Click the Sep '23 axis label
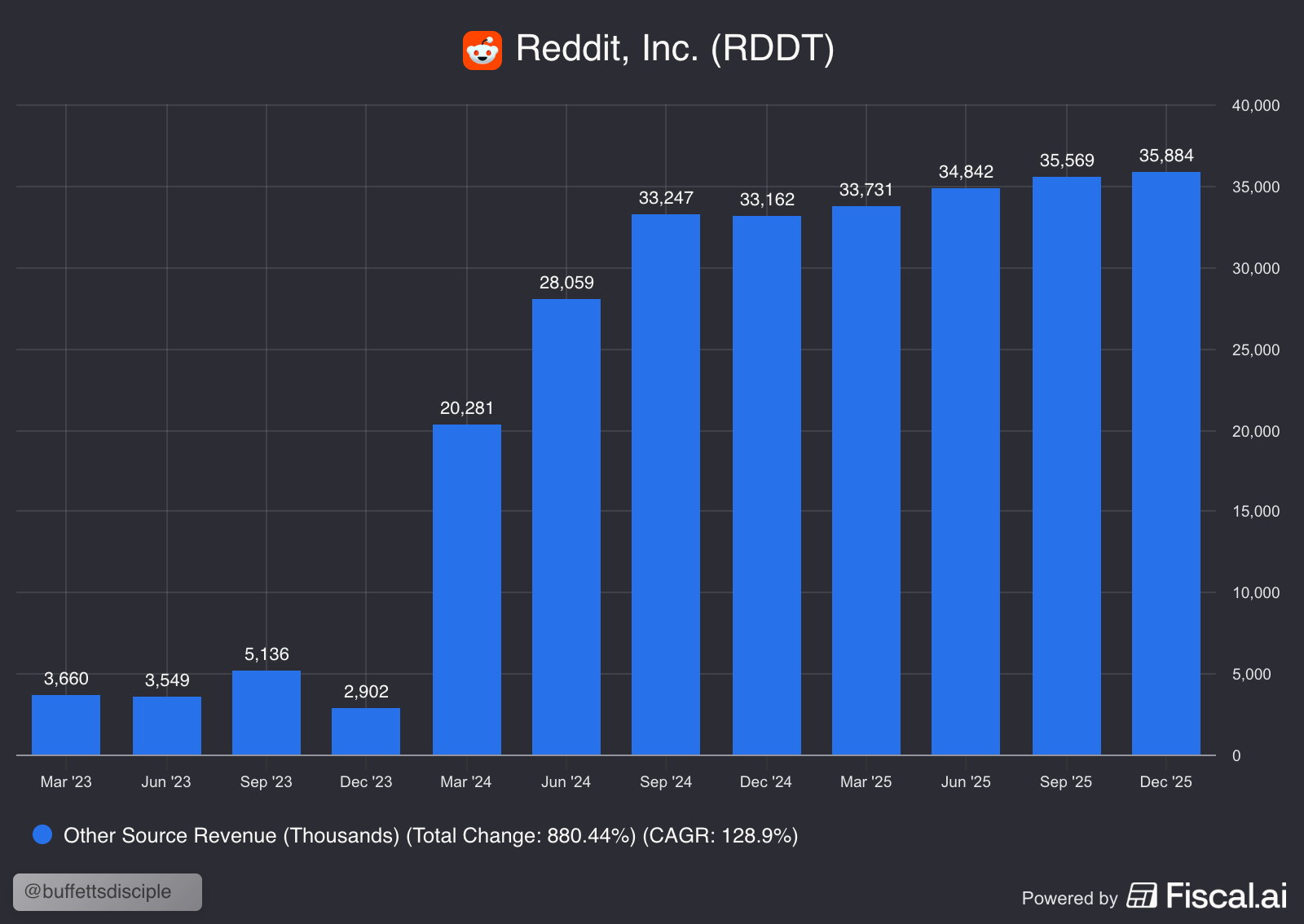The width and height of the screenshot is (1304, 924). pyautogui.click(x=267, y=781)
